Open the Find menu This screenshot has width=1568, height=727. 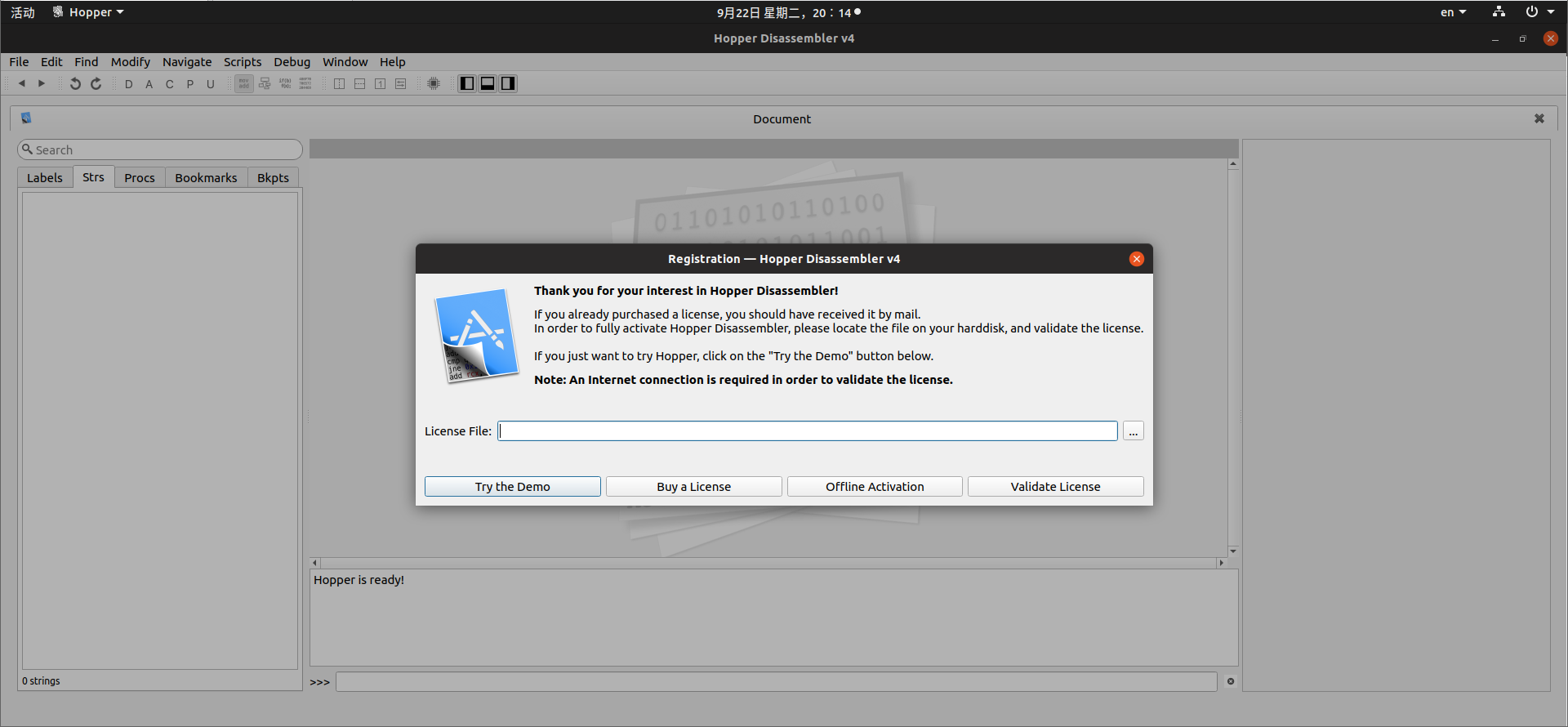(87, 62)
